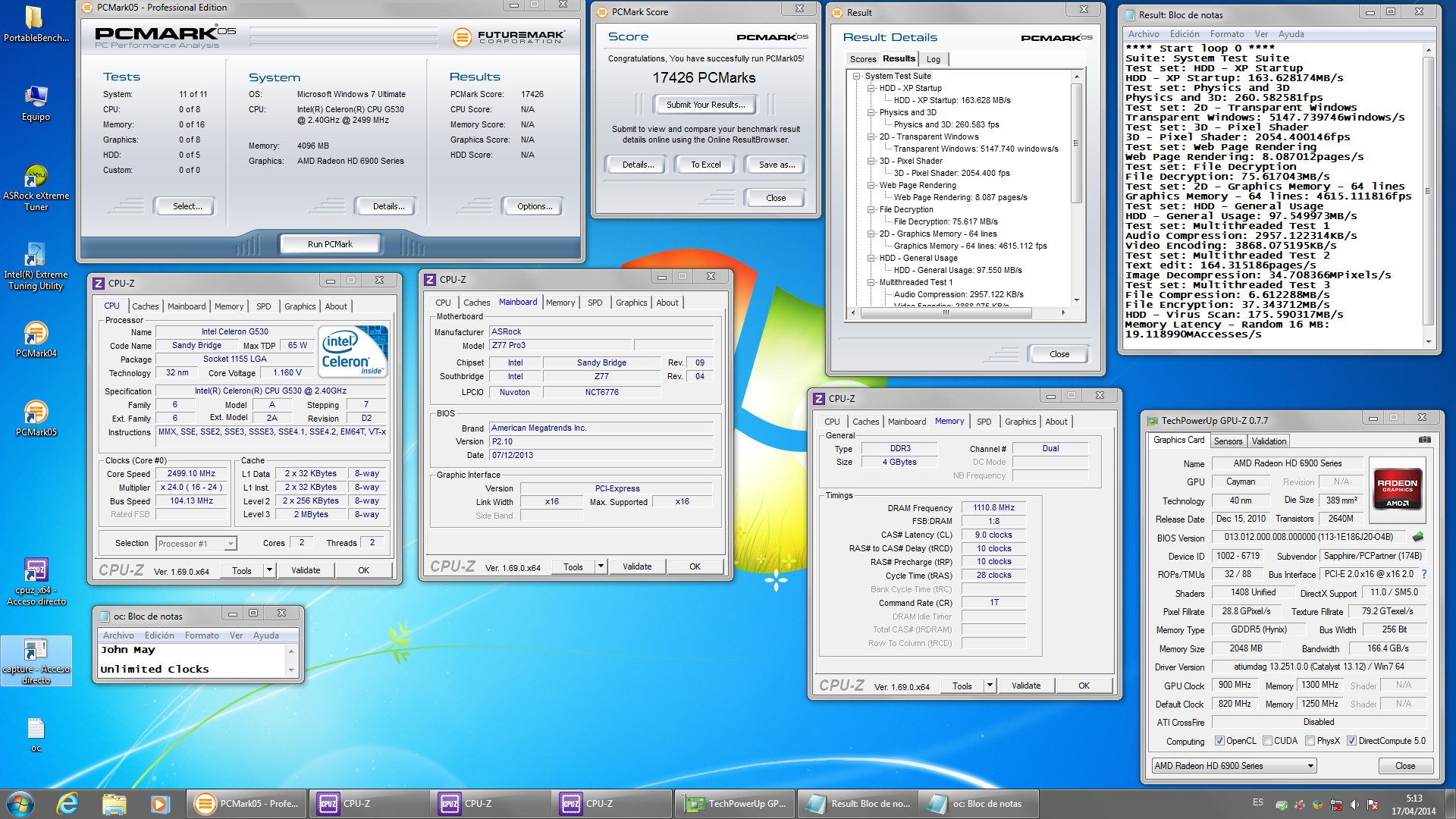
Task: Switch to Sensors tab in GPU-Z
Action: [x=1228, y=441]
